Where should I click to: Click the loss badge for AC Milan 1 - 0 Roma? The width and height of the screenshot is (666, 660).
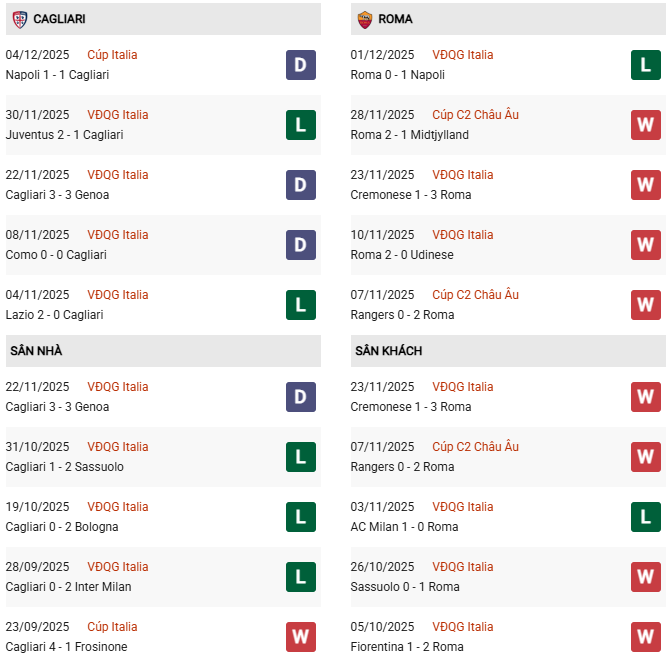click(x=646, y=517)
